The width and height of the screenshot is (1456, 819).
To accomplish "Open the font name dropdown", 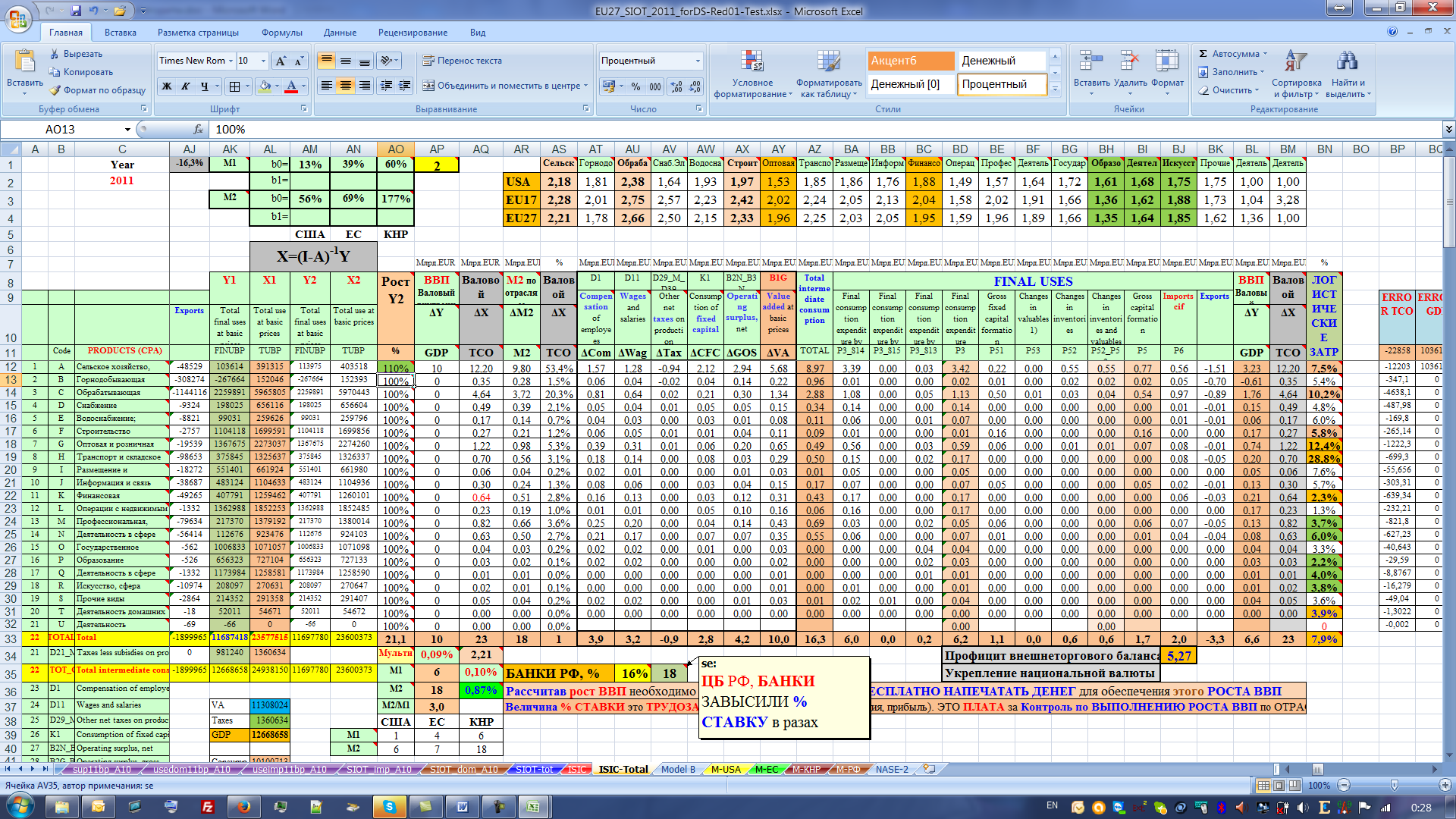I will 231,61.
